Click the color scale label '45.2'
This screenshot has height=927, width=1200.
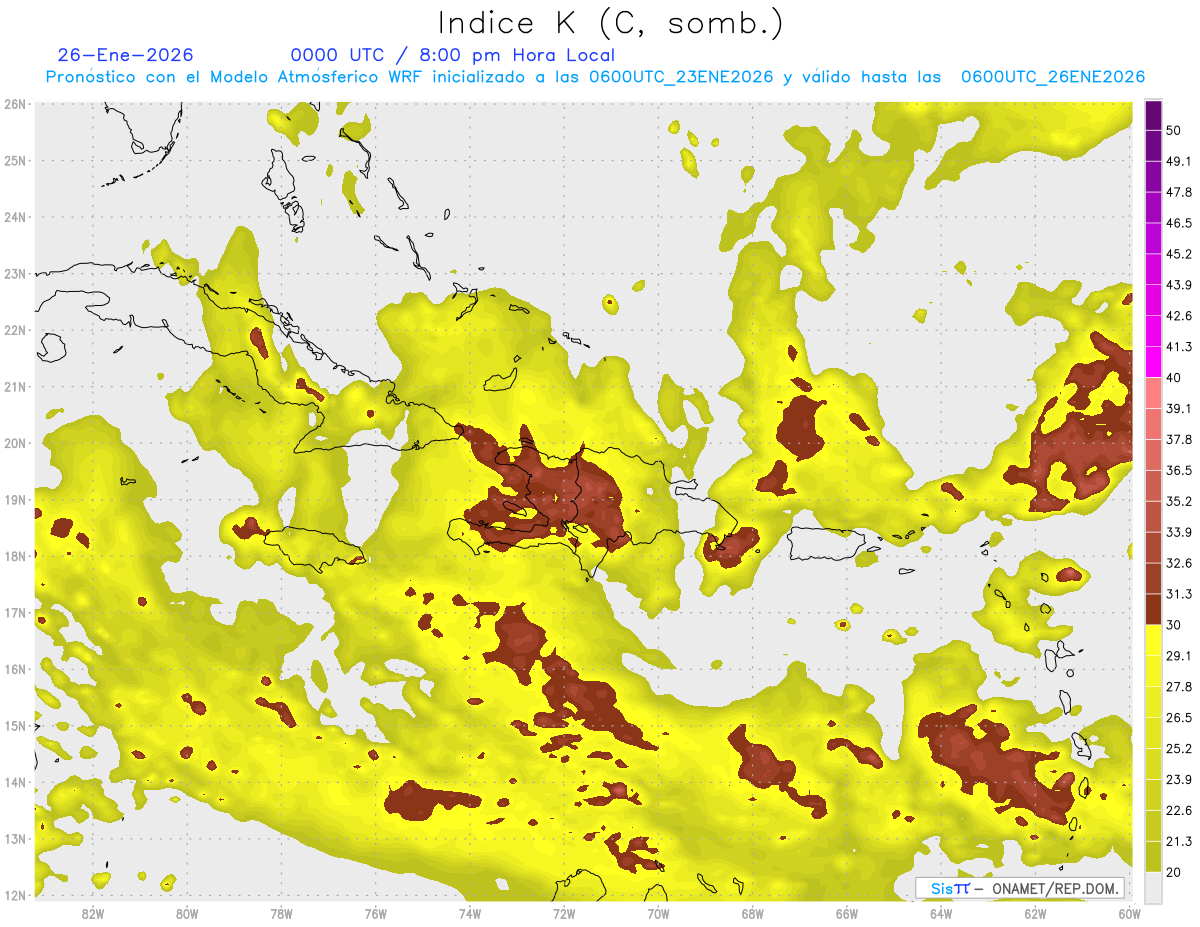(x=1178, y=253)
